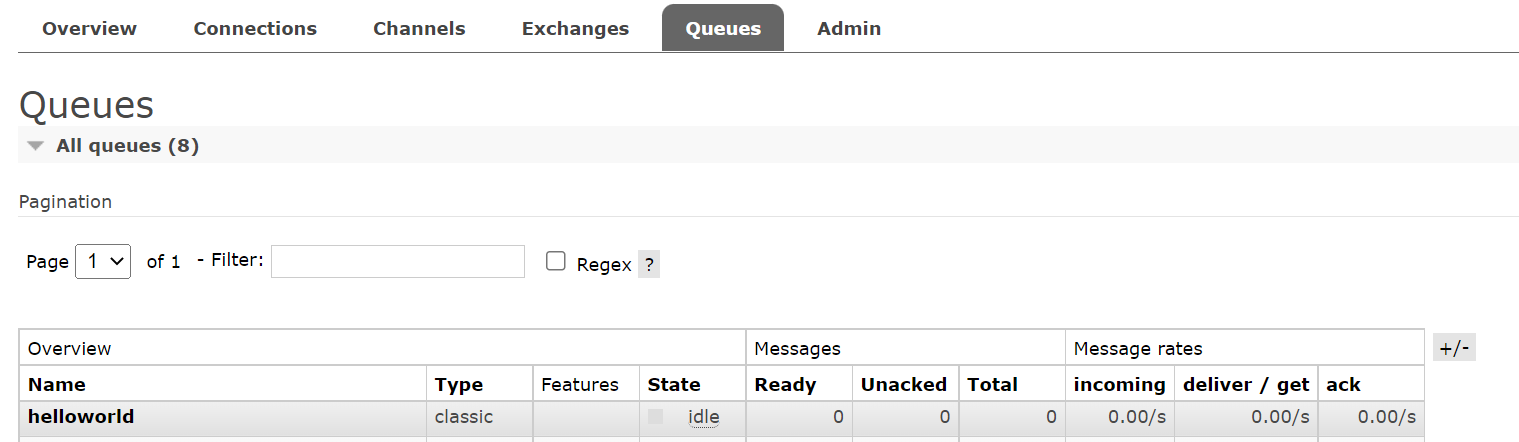Viewport: 1519px width, 442px height.
Task: Sort by the State column header
Action: click(x=674, y=384)
